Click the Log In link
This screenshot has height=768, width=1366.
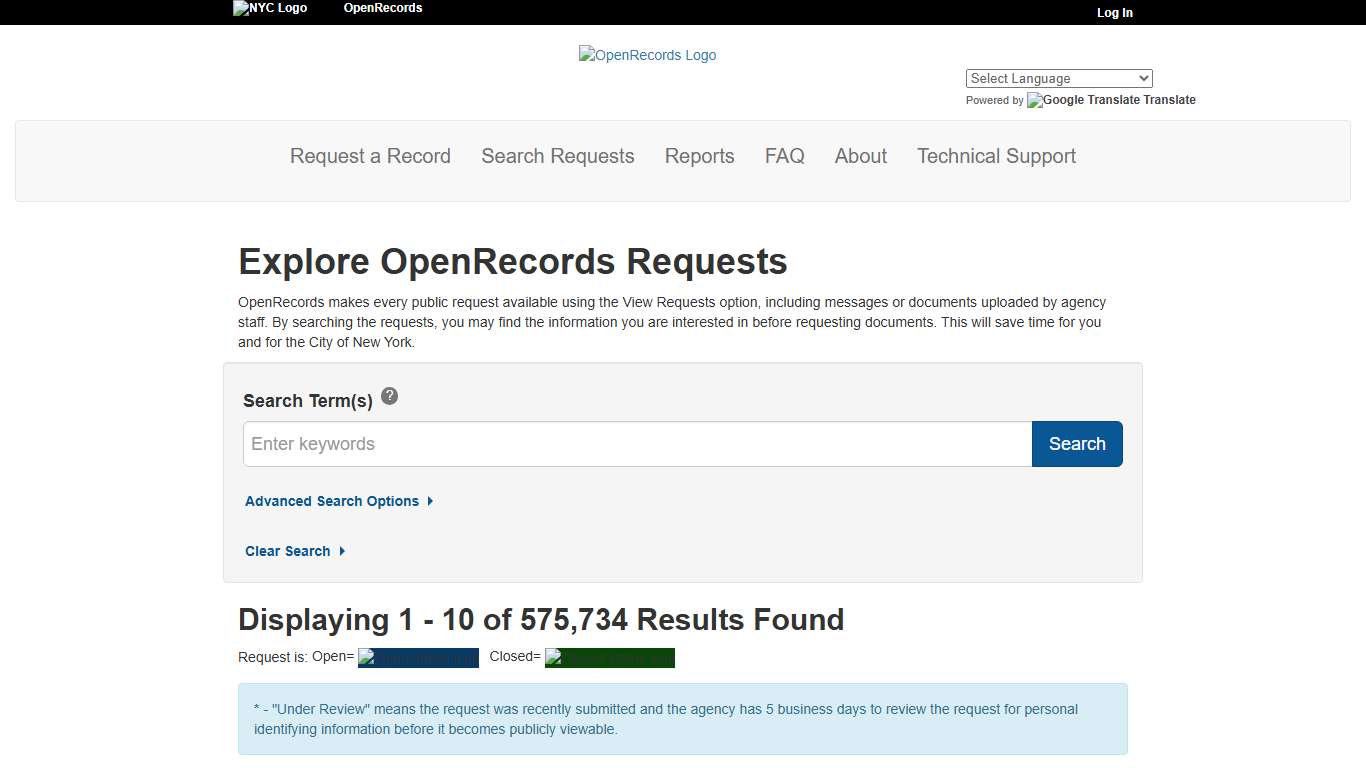(1114, 13)
